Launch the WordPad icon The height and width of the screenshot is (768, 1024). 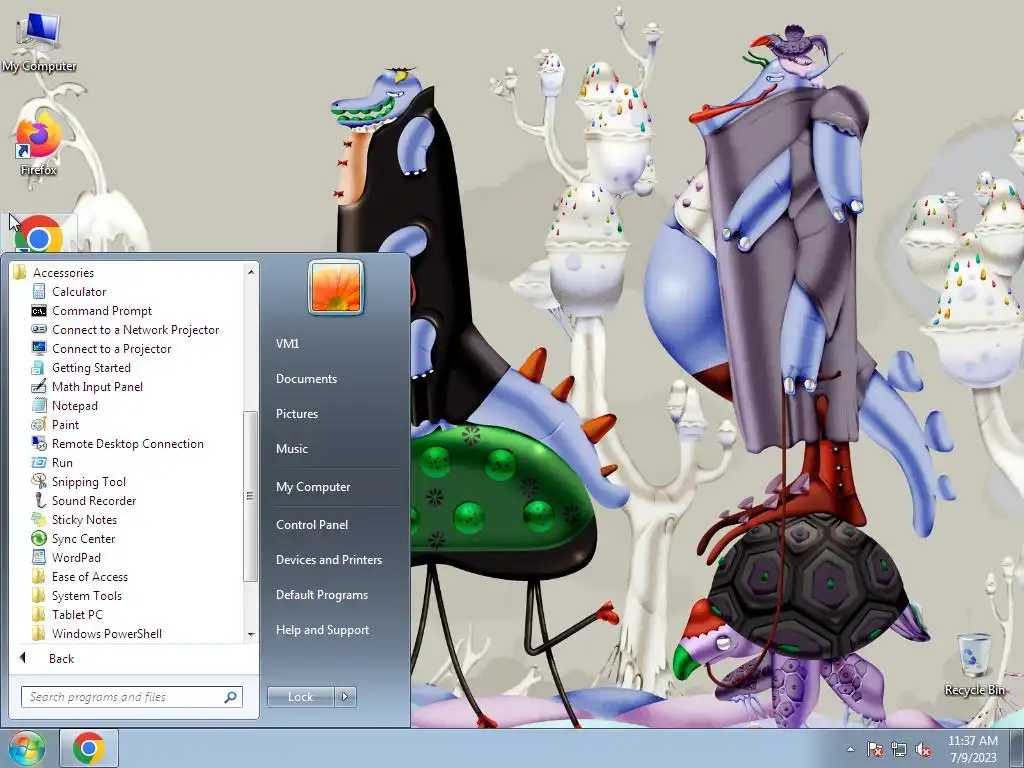point(39,557)
